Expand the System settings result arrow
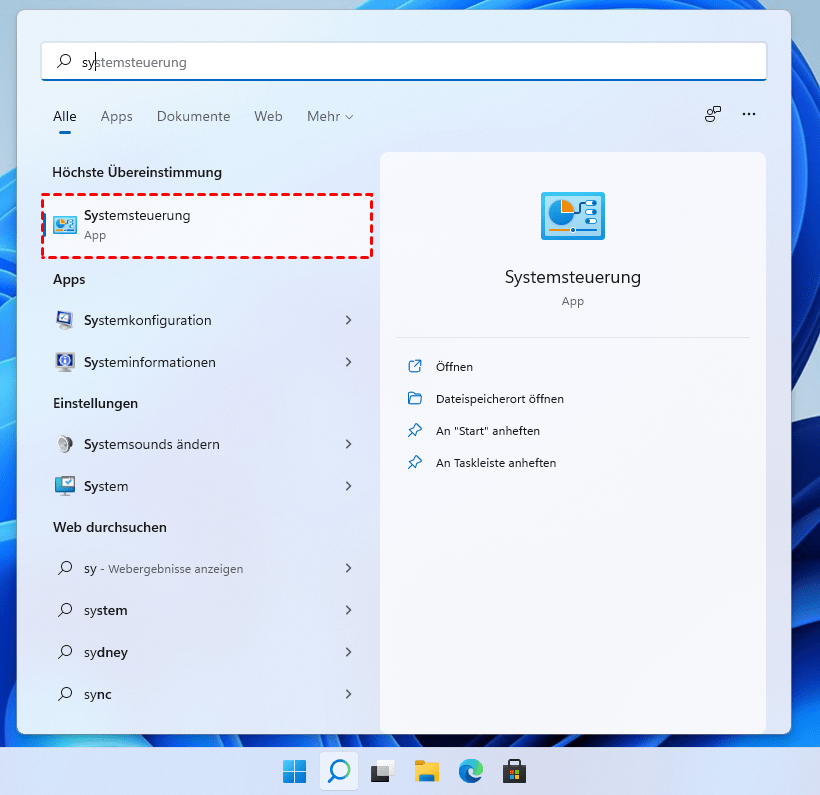 pos(348,486)
